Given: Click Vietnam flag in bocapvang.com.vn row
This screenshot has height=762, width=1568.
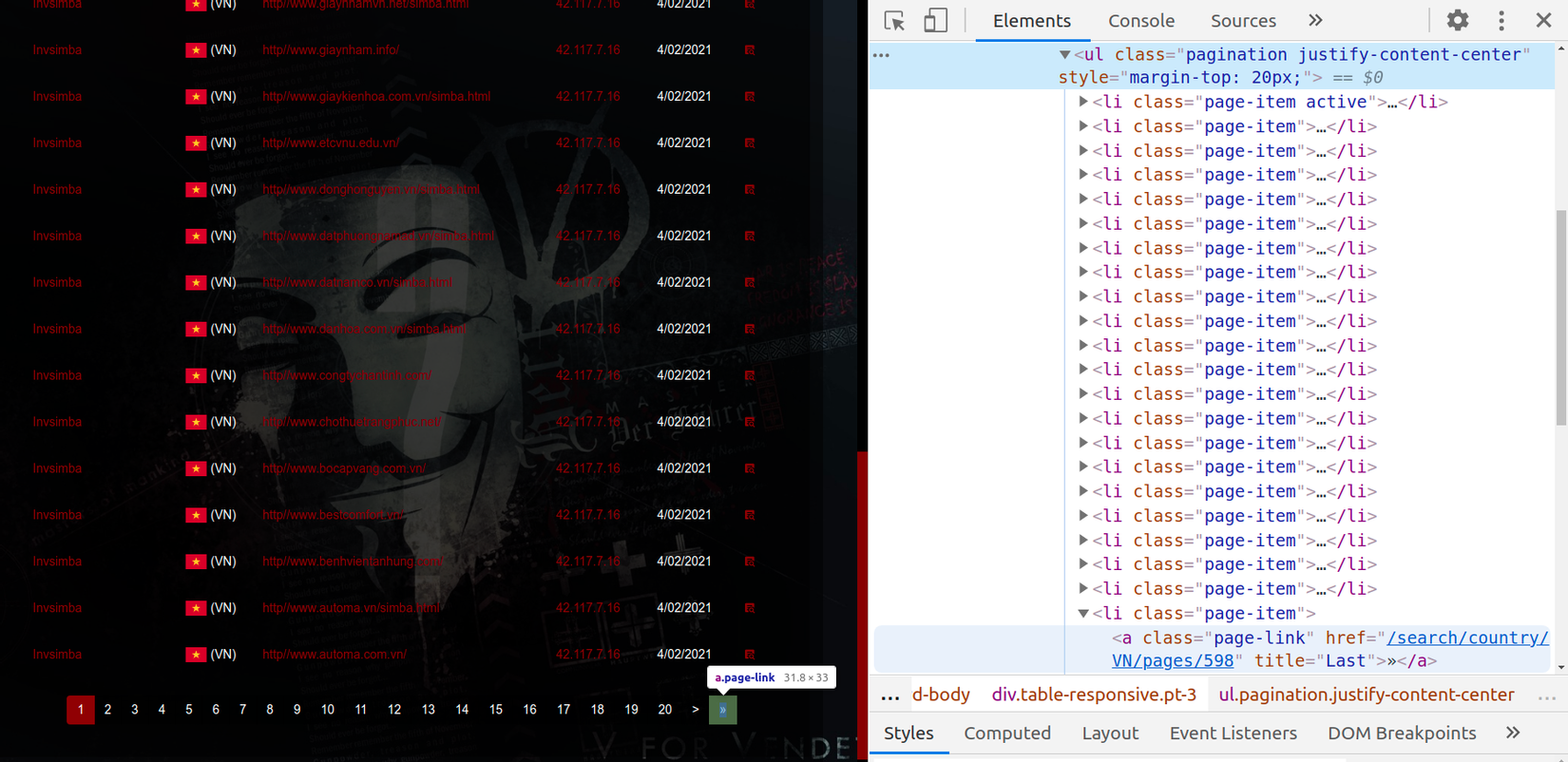Looking at the screenshot, I should (196, 469).
